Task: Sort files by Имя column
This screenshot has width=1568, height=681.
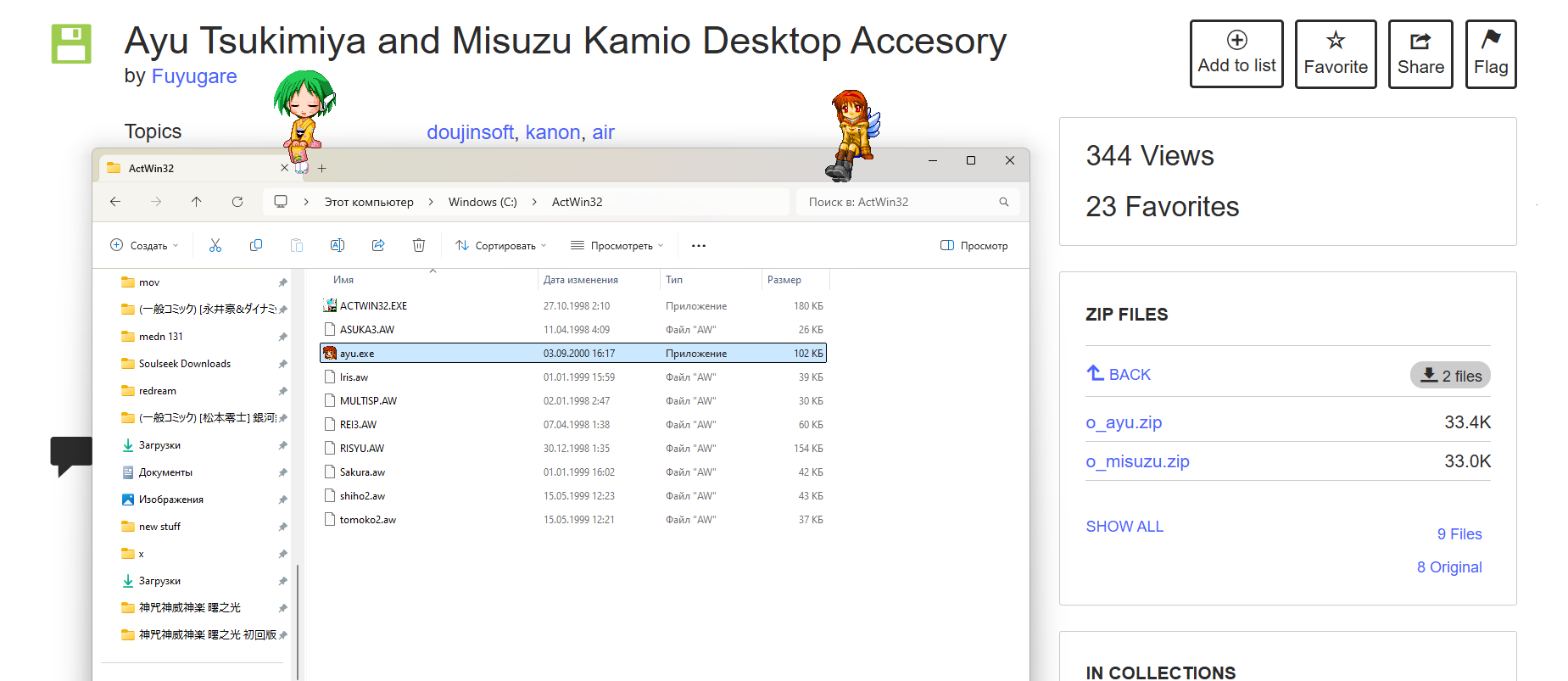Action: point(343,280)
